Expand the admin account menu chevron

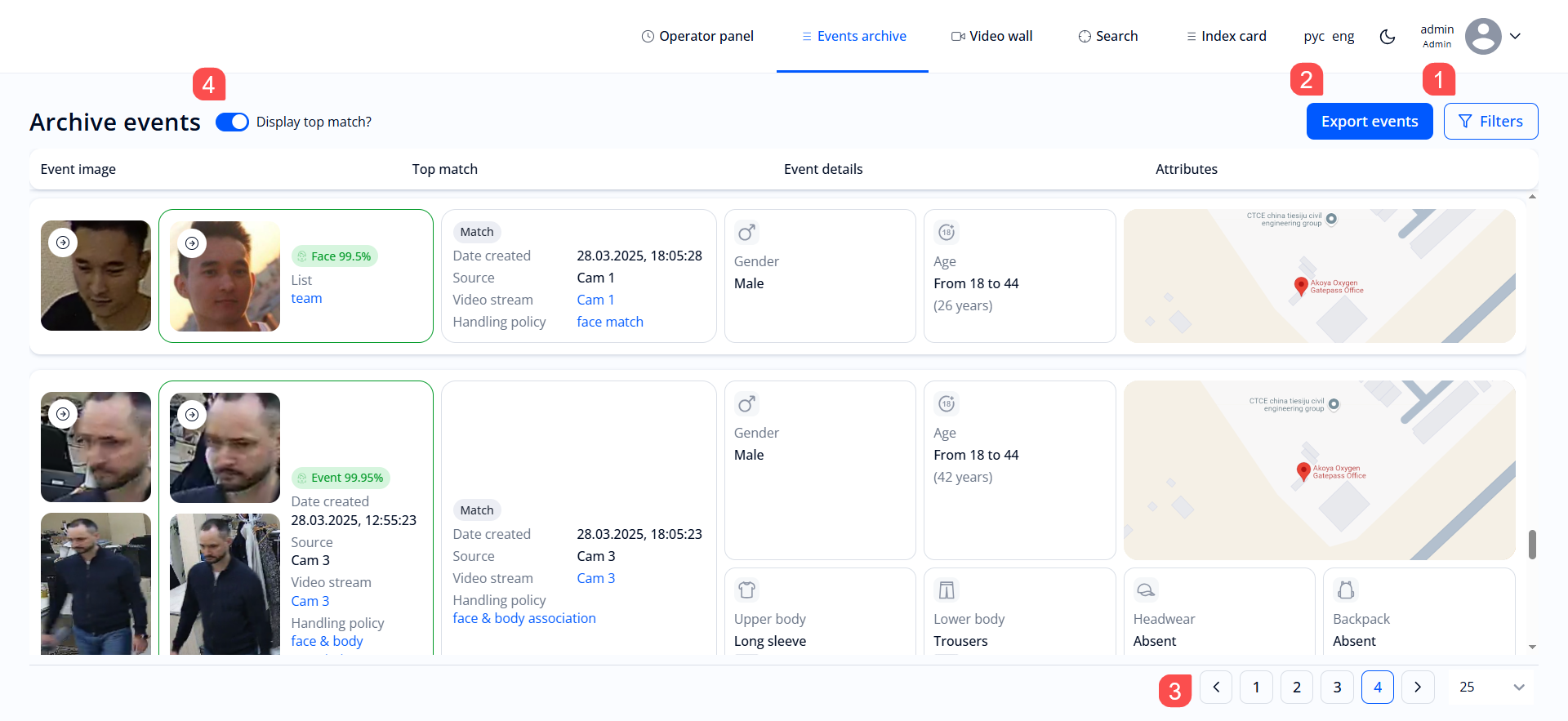[x=1515, y=36]
